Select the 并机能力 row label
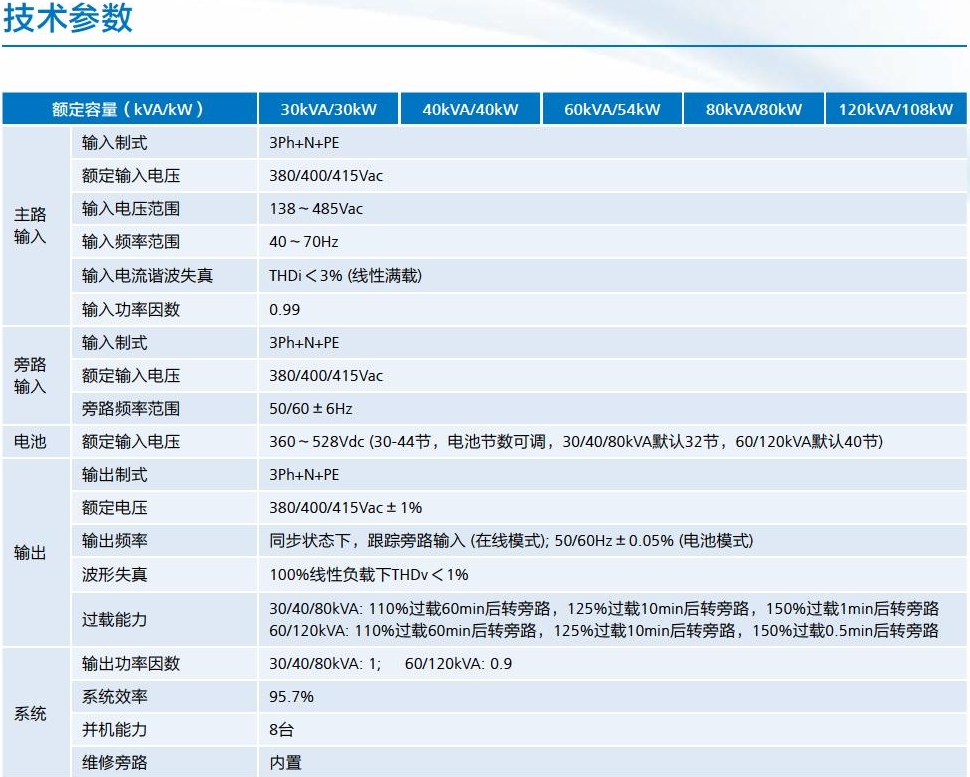This screenshot has height=777, width=970. coord(115,729)
